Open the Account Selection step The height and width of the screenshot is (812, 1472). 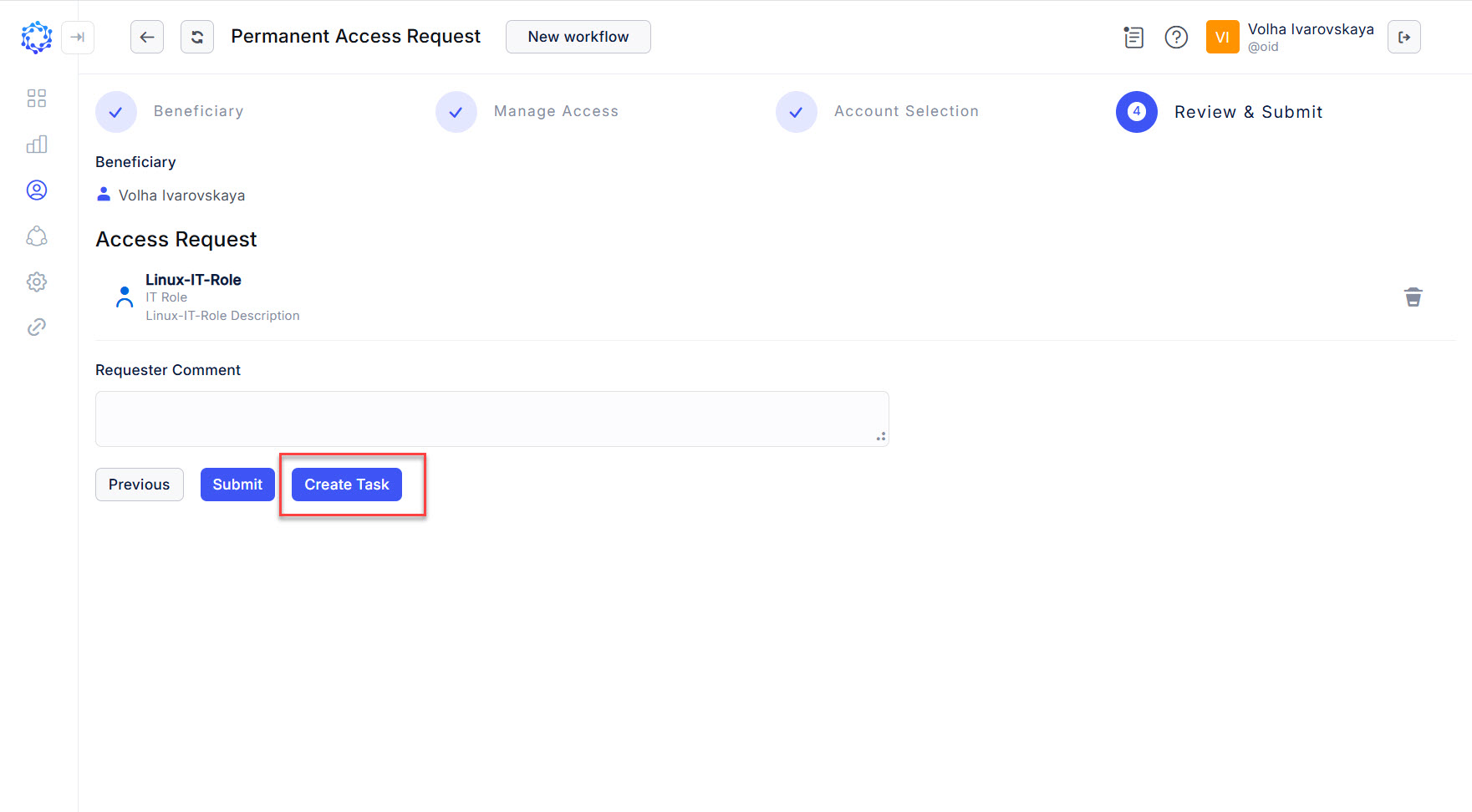(797, 111)
